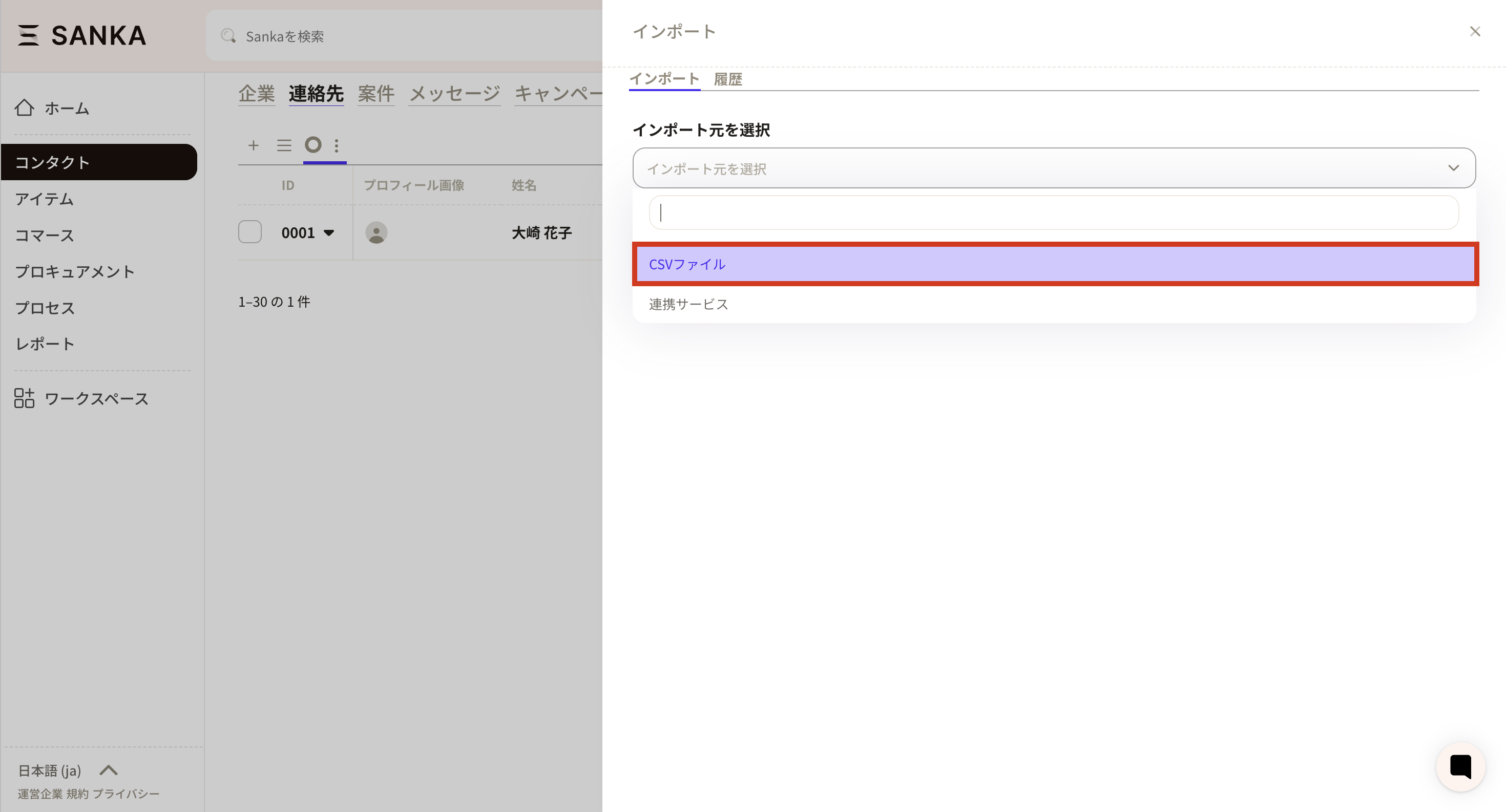Select the circle icon in toolbar

point(313,144)
